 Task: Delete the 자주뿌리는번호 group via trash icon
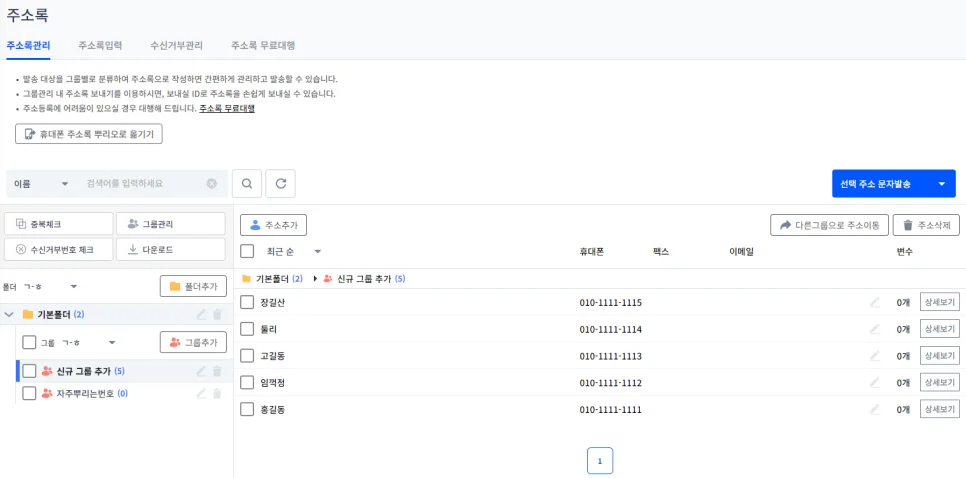click(x=217, y=394)
